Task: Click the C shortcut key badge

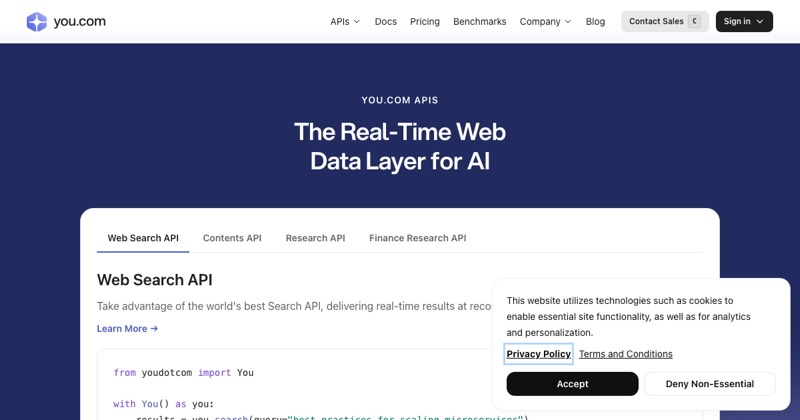Action: pos(694,21)
